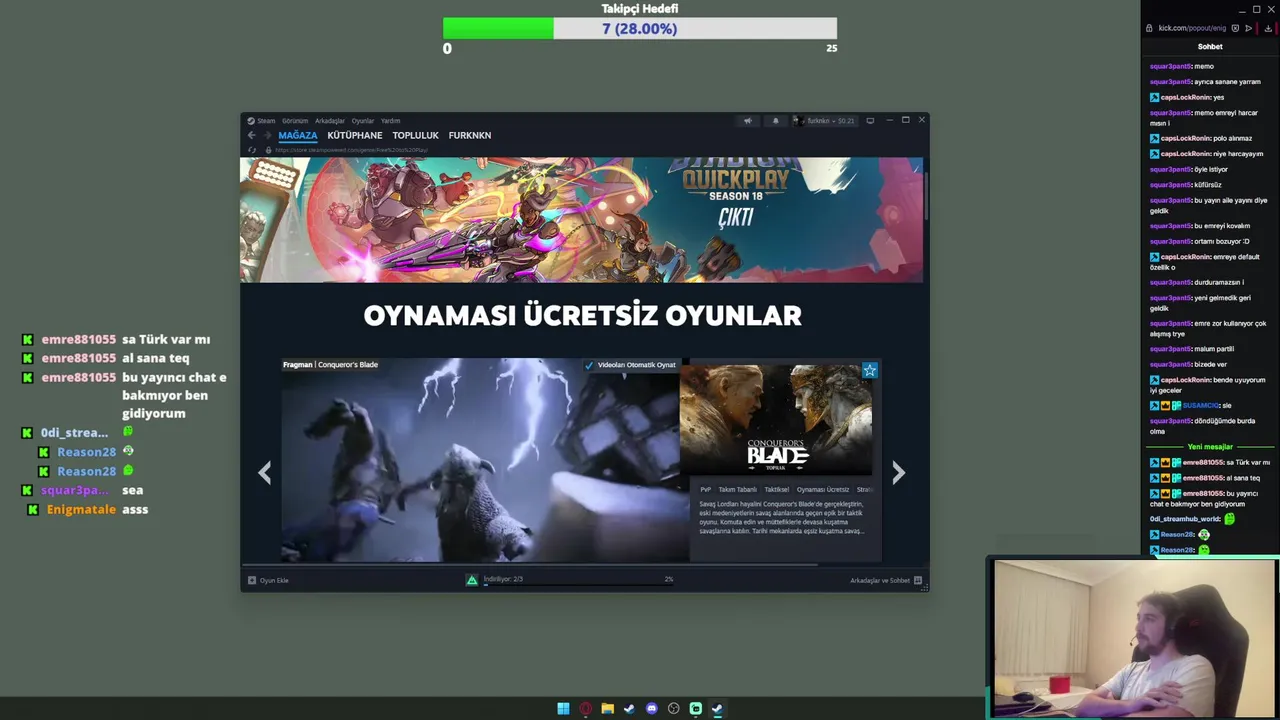This screenshot has width=1280, height=720.
Task: Click the Windows Start button
Action: pyautogui.click(x=563, y=709)
